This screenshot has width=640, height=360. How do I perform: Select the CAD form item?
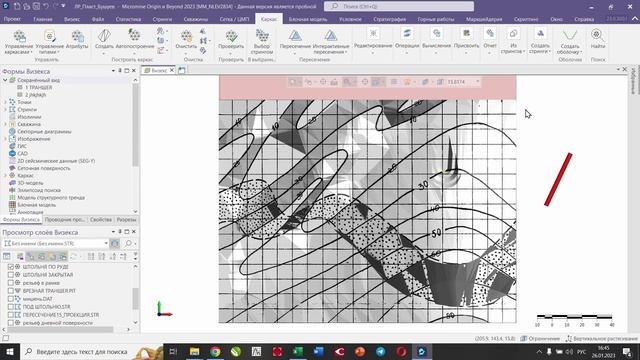[x=22, y=153]
